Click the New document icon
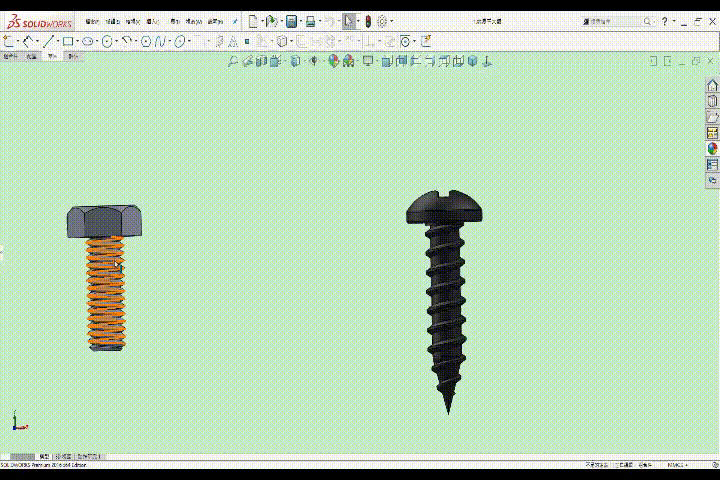Viewport: 720px width, 480px height. point(253,21)
